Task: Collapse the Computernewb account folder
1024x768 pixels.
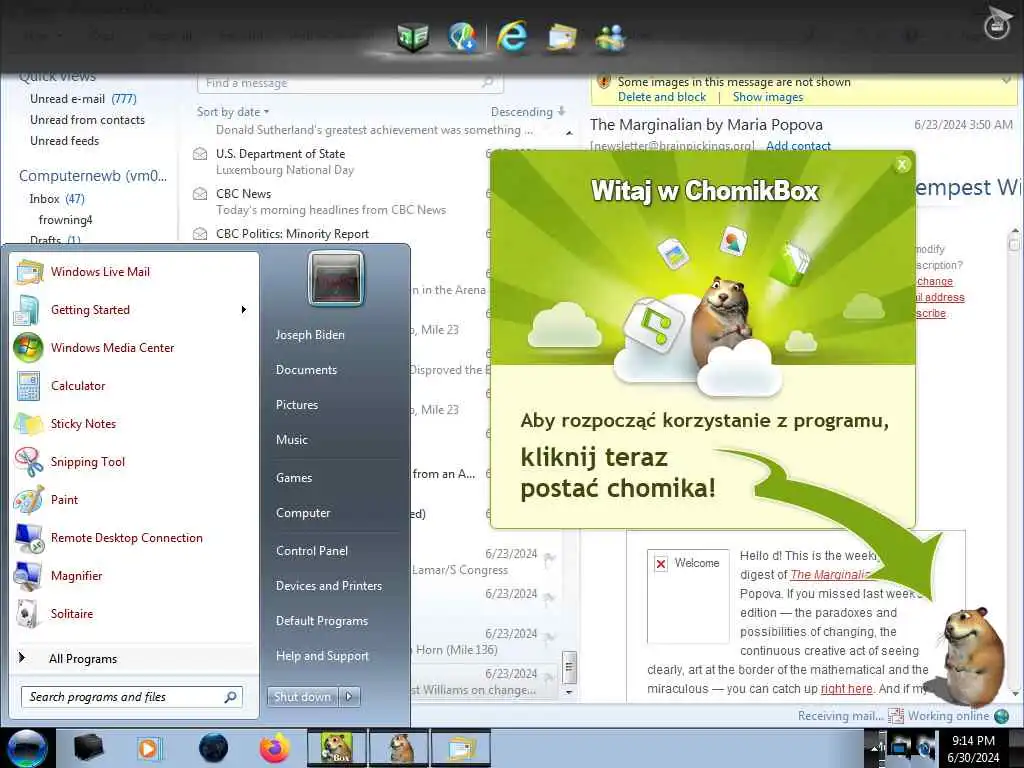Action: click(93, 176)
